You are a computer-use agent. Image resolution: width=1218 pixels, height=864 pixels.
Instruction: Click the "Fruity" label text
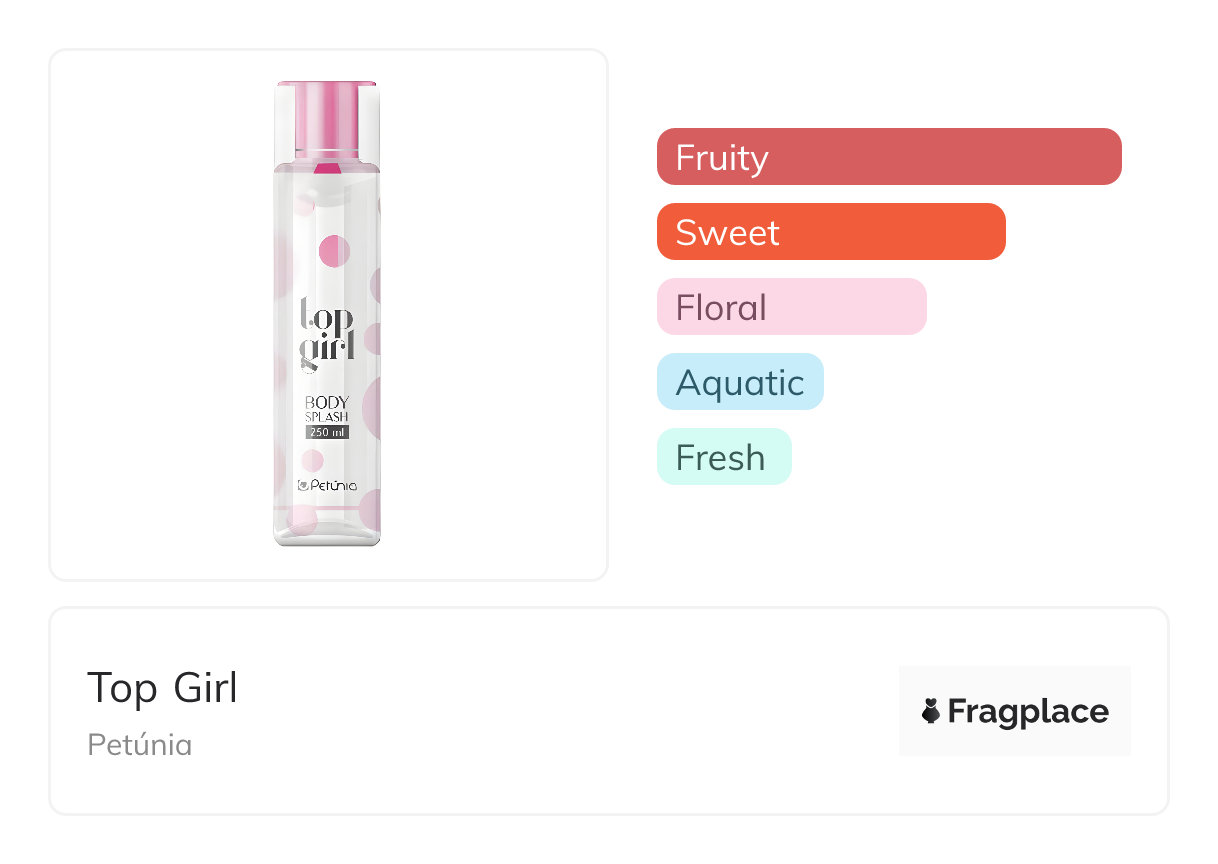coord(721,158)
